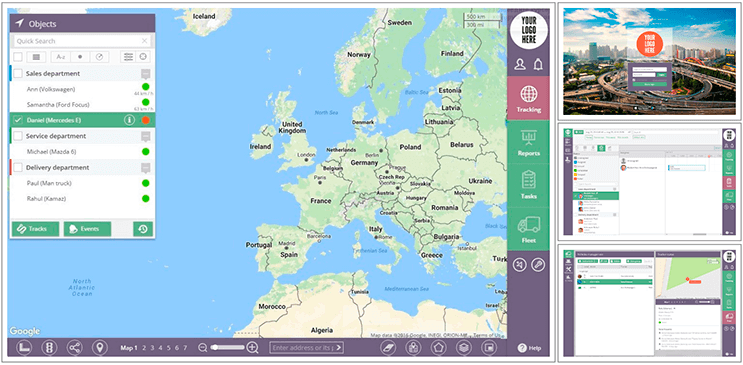Sort objects alphabetically with A-z
This screenshot has height=365, width=743.
[x=61, y=57]
